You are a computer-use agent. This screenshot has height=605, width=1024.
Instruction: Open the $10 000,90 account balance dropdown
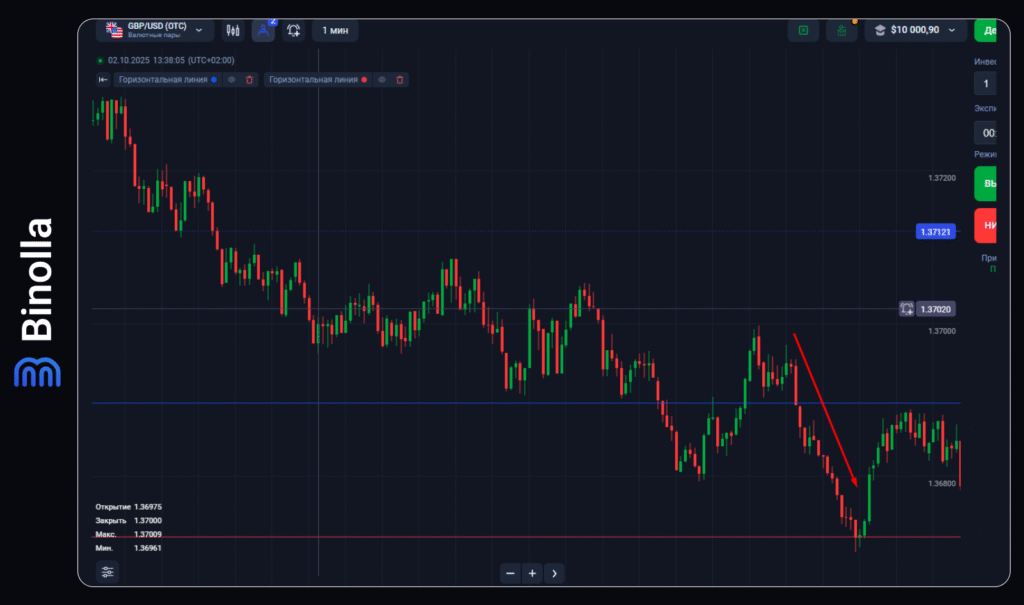(x=917, y=31)
